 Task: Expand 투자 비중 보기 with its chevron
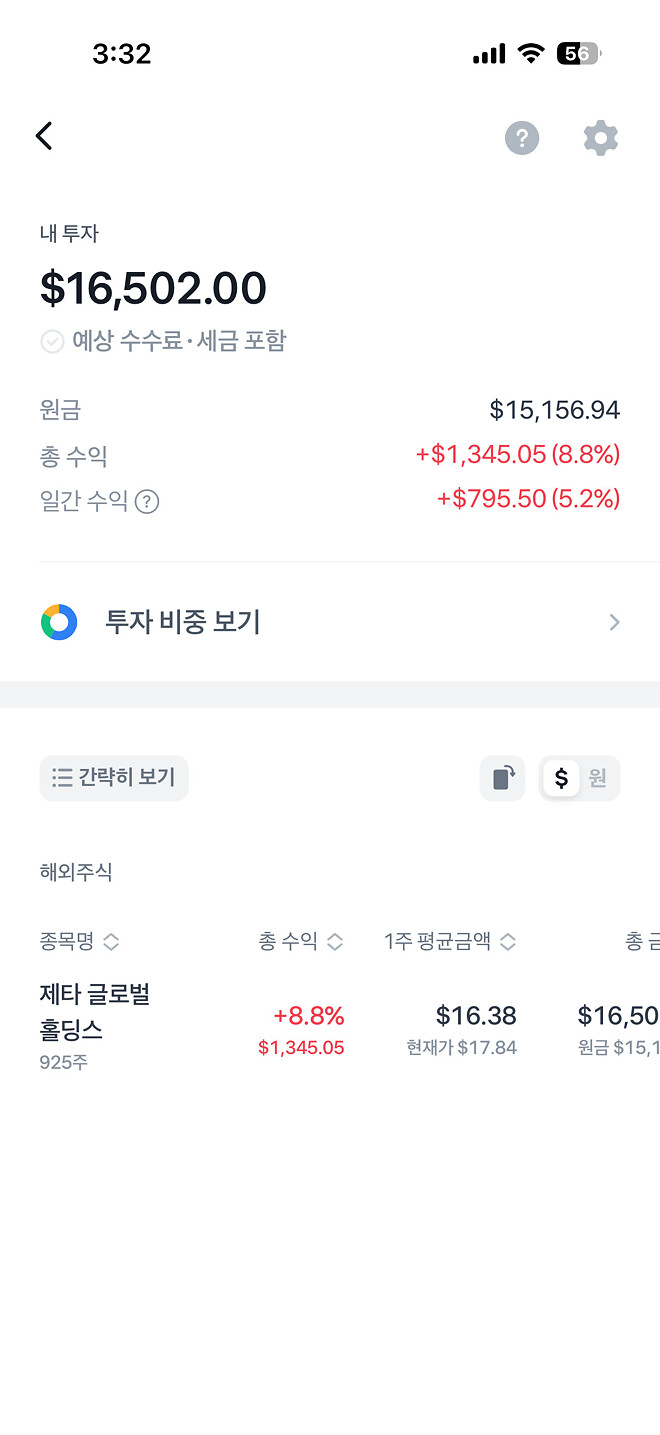[613, 622]
